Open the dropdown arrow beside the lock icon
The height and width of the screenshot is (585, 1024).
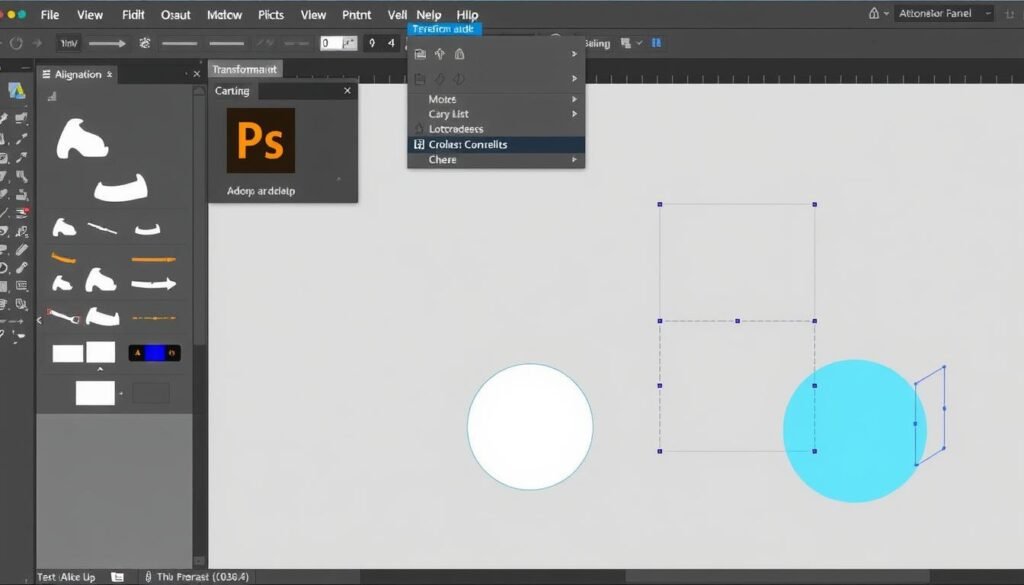886,14
